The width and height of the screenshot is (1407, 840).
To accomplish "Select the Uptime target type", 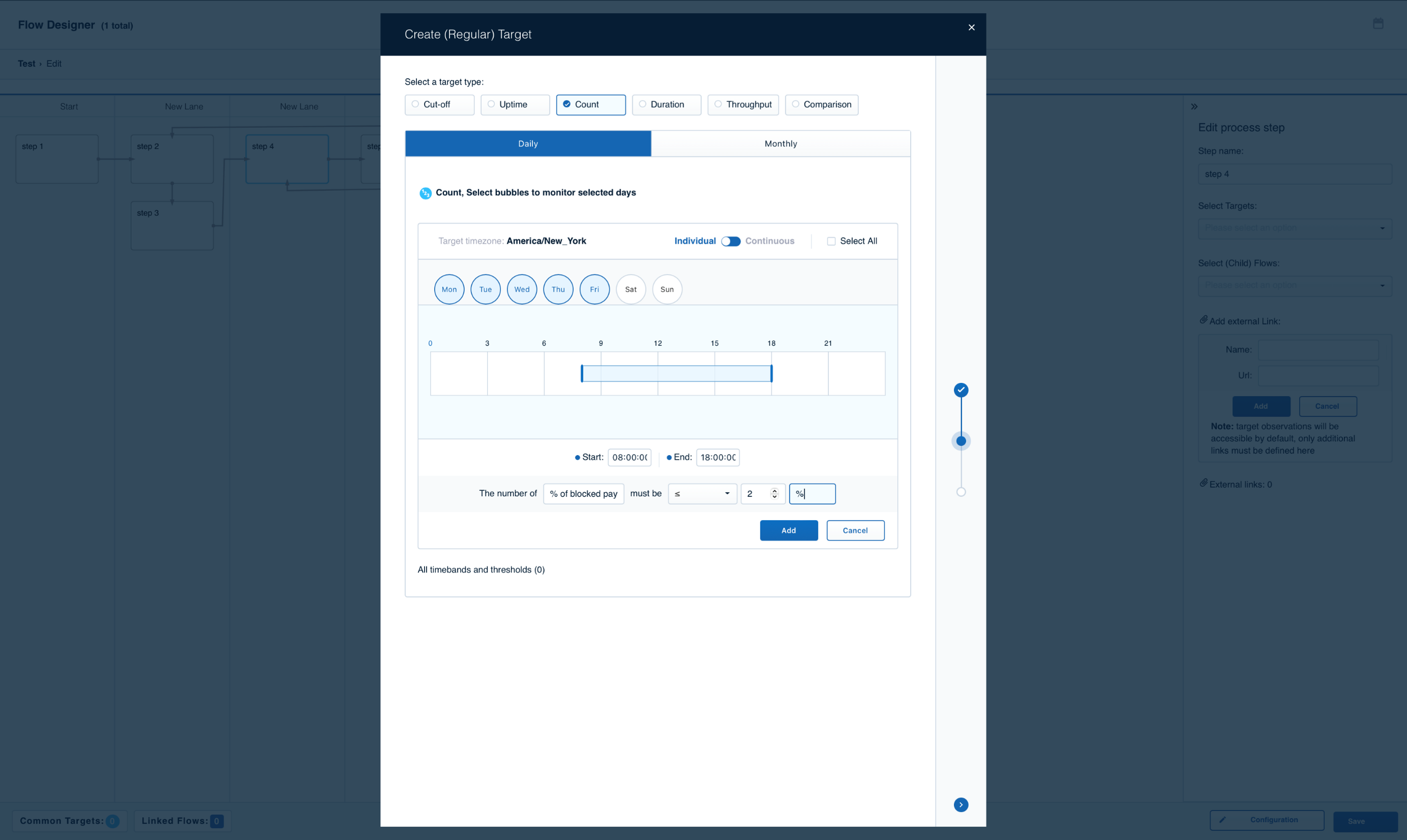I will 515,105.
